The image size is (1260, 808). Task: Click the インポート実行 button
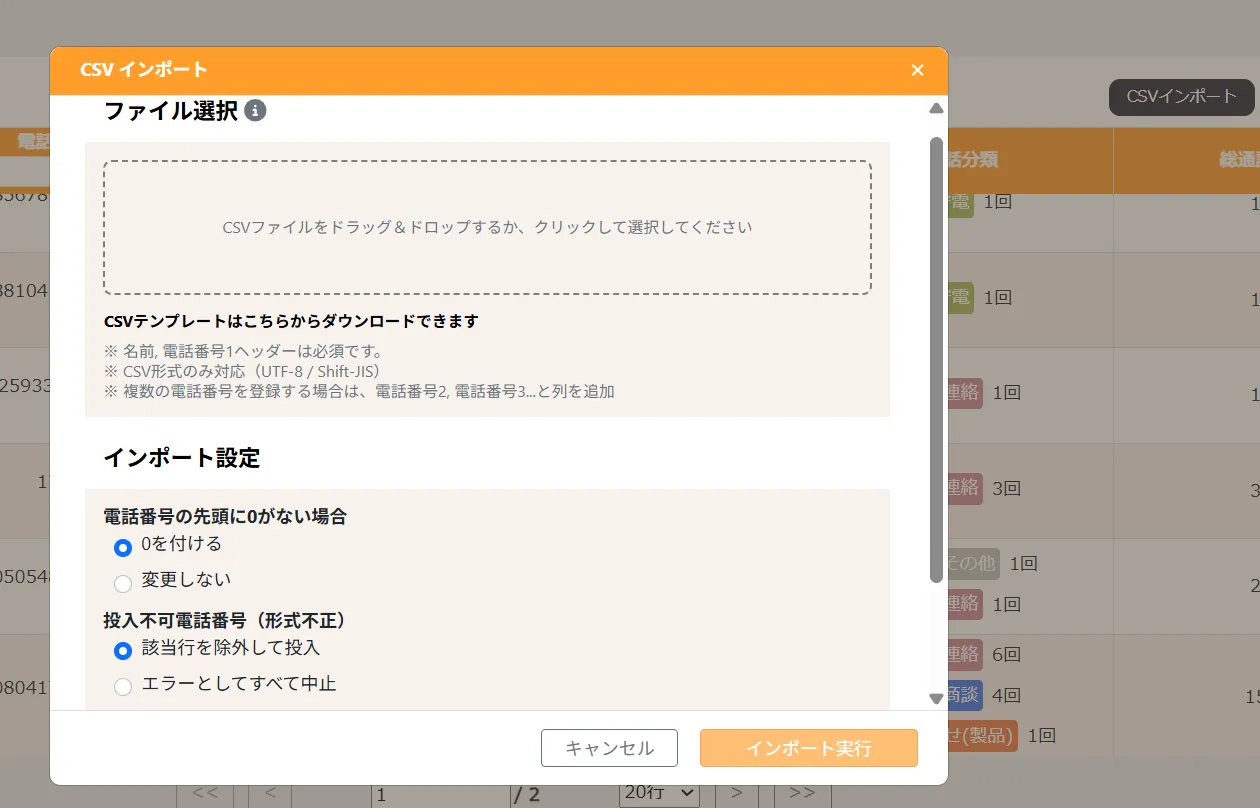pos(808,748)
